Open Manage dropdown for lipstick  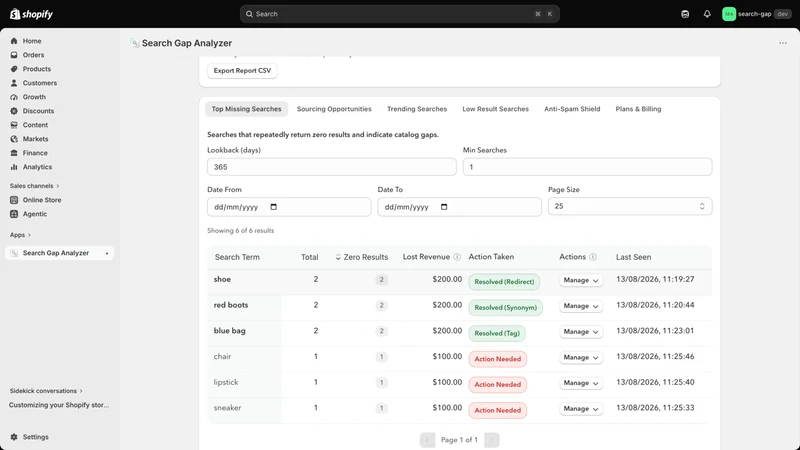pyautogui.click(x=581, y=383)
